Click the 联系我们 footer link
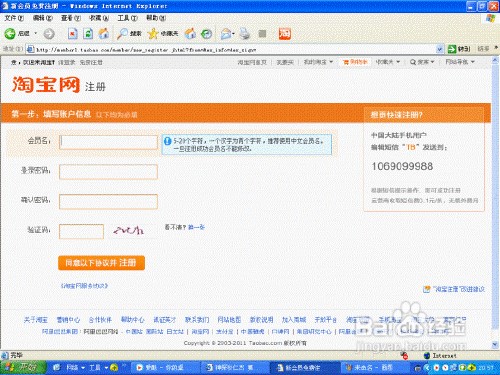500x375 pixels. [x=197, y=320]
